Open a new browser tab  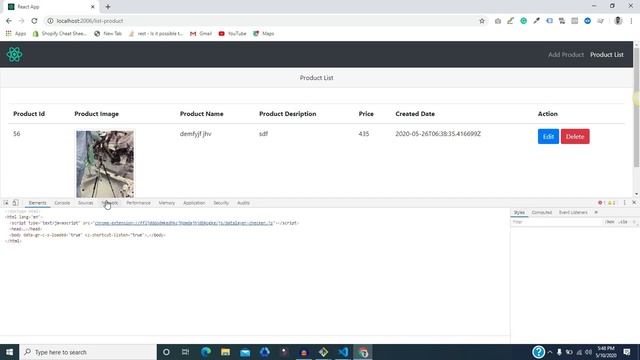108,7
